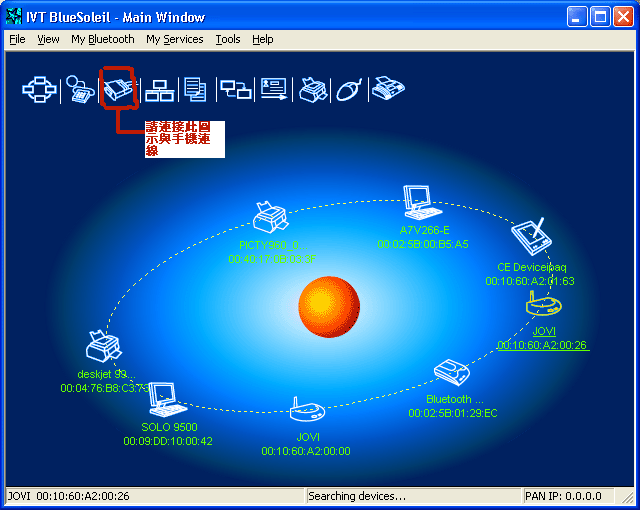
Task: Maximize the BlueSoleil main window
Action: (x=600, y=17)
